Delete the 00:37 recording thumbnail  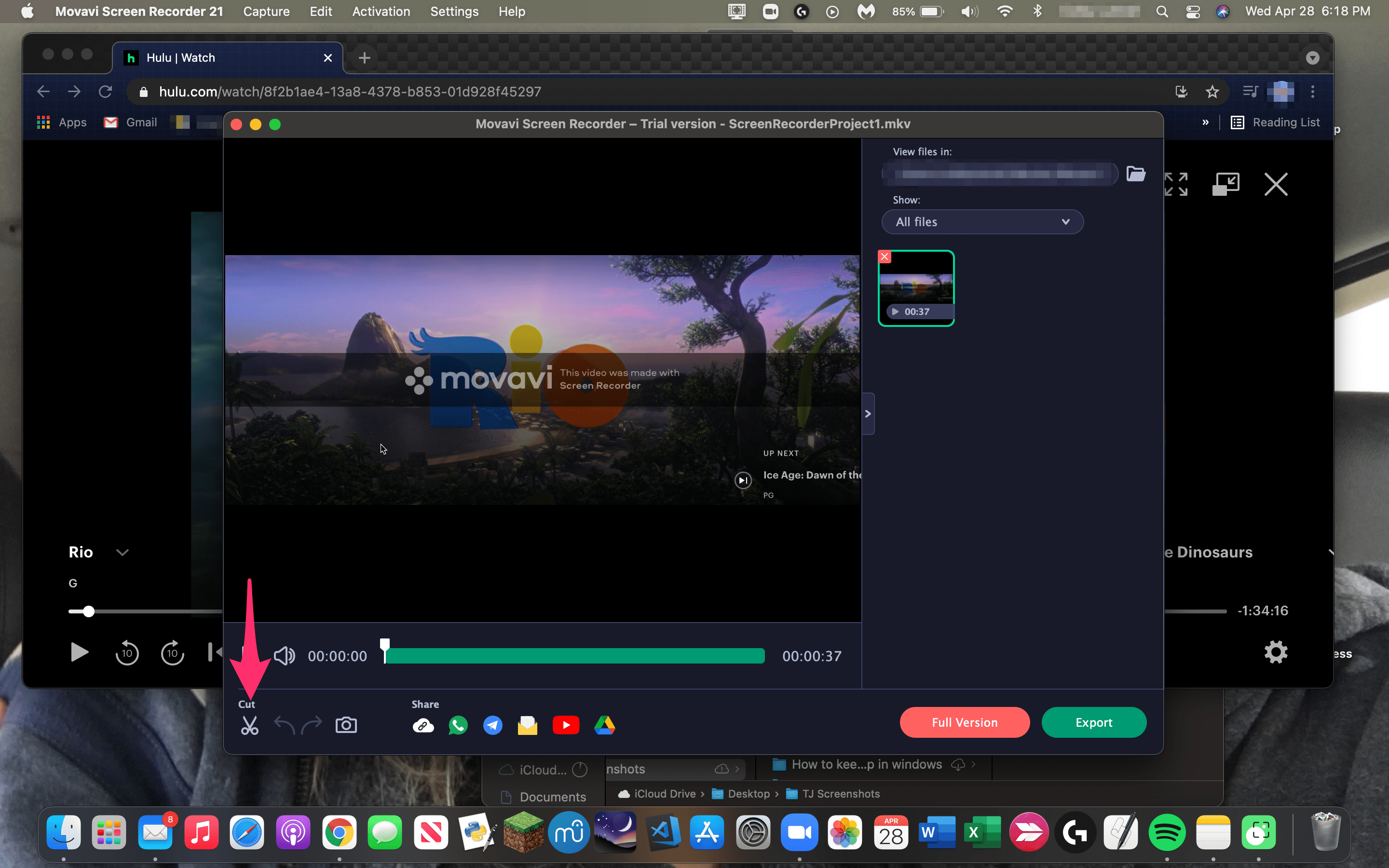tap(885, 257)
